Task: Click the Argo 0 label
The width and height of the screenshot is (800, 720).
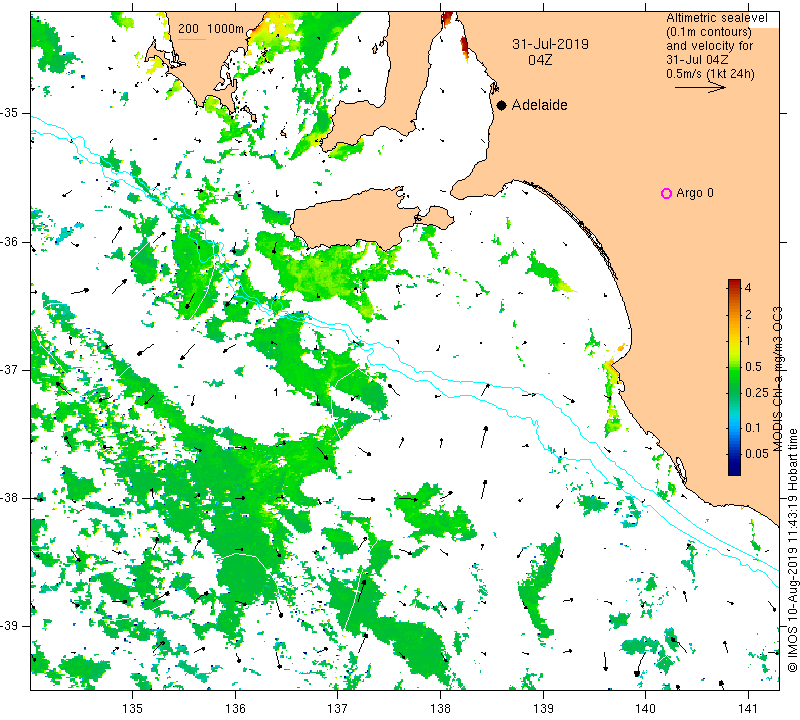Action: tap(694, 193)
